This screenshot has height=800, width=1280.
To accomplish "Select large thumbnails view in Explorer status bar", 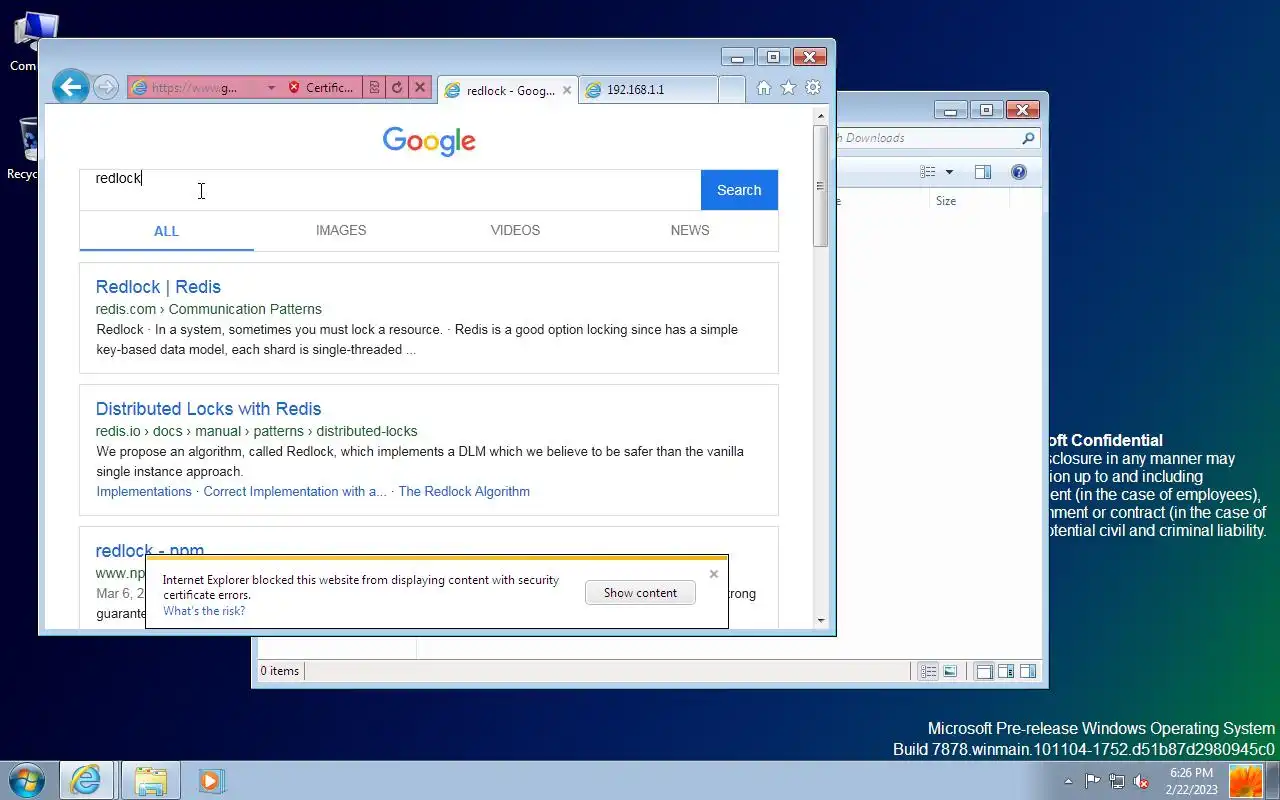I will (950, 672).
